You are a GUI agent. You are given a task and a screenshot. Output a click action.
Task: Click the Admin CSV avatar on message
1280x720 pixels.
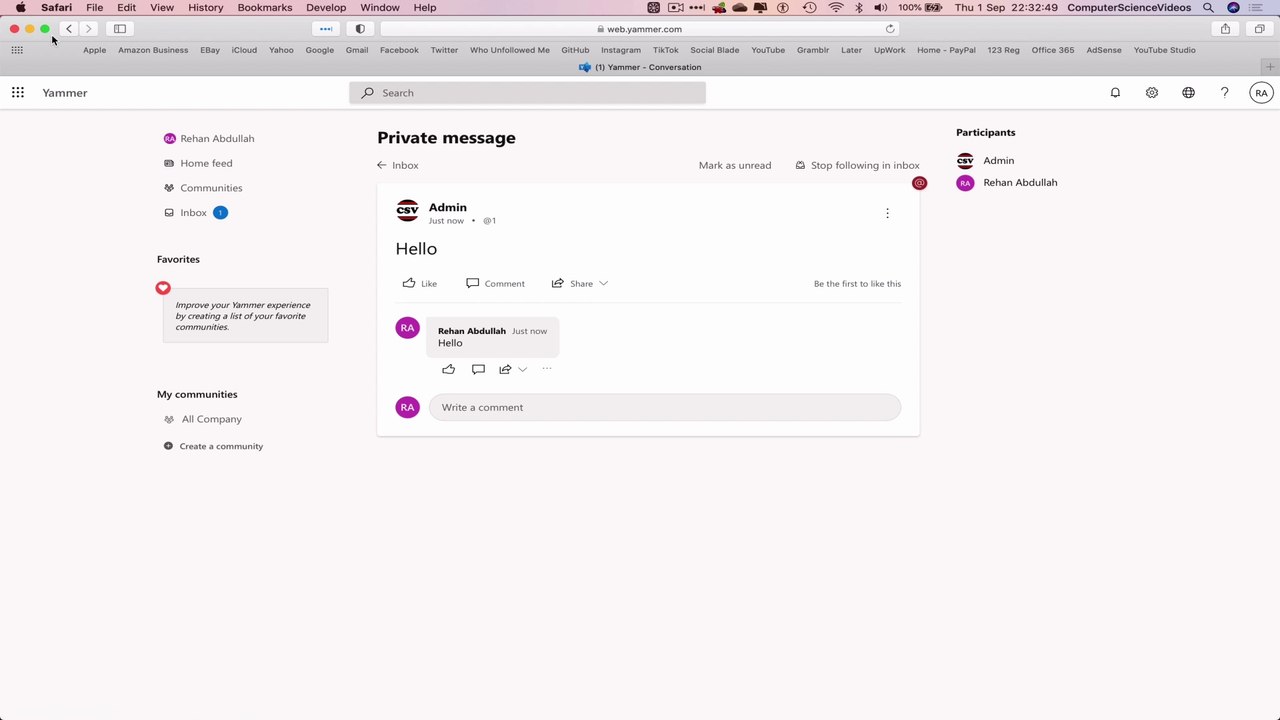coord(407,211)
